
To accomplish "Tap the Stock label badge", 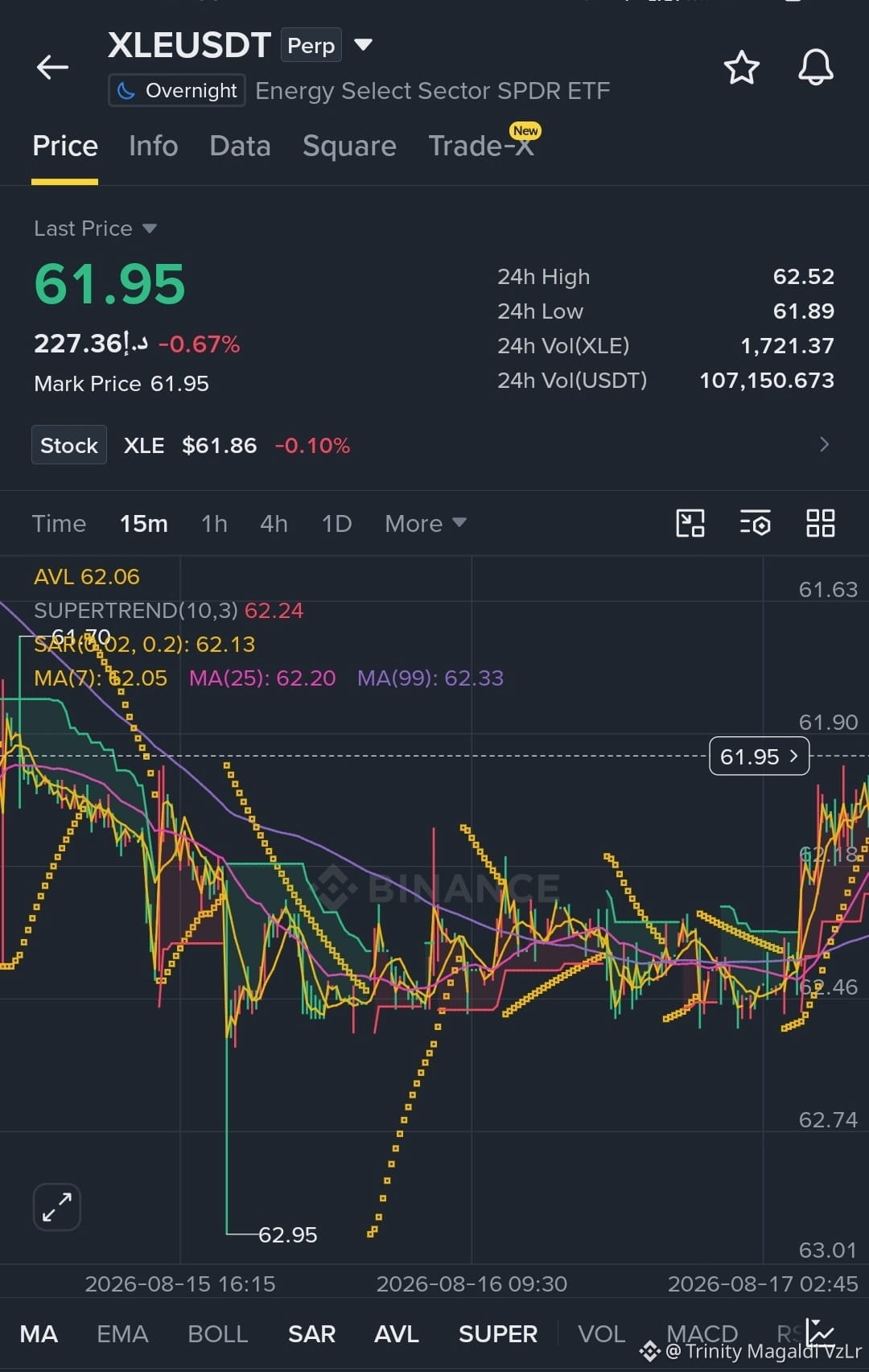I will click(69, 445).
